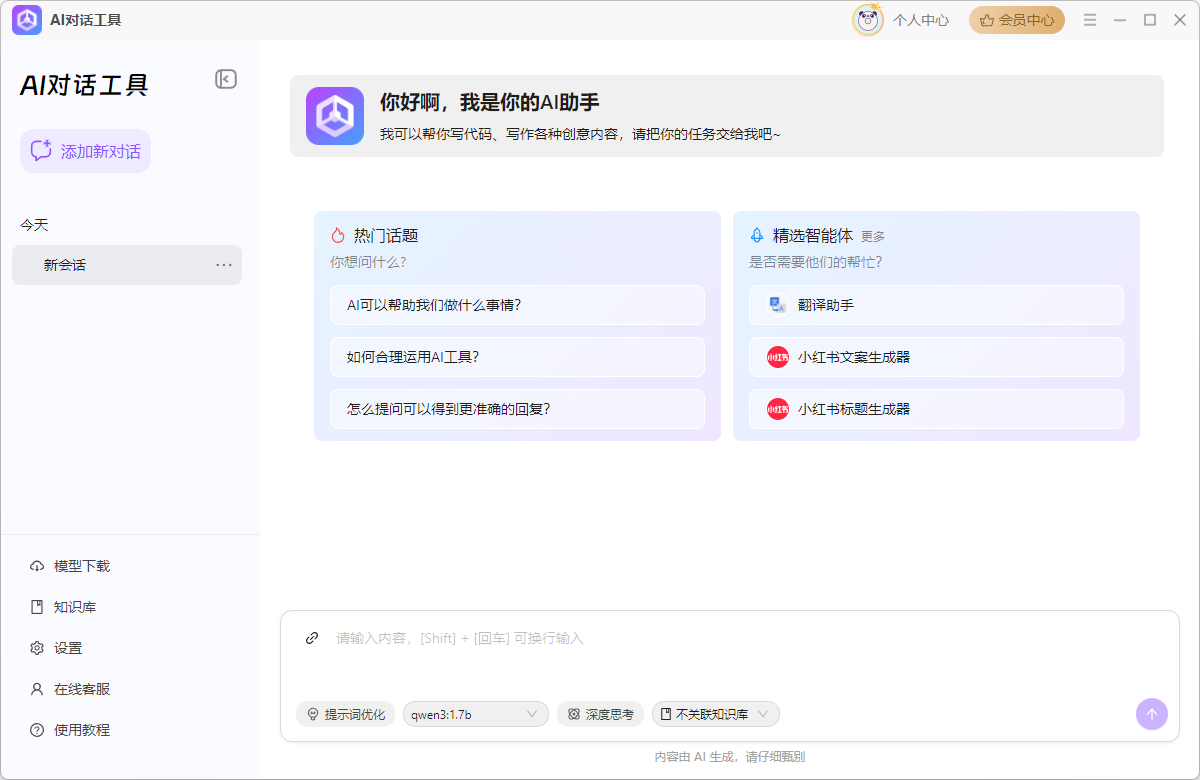Click 更多 next to 精选智能体

873,237
